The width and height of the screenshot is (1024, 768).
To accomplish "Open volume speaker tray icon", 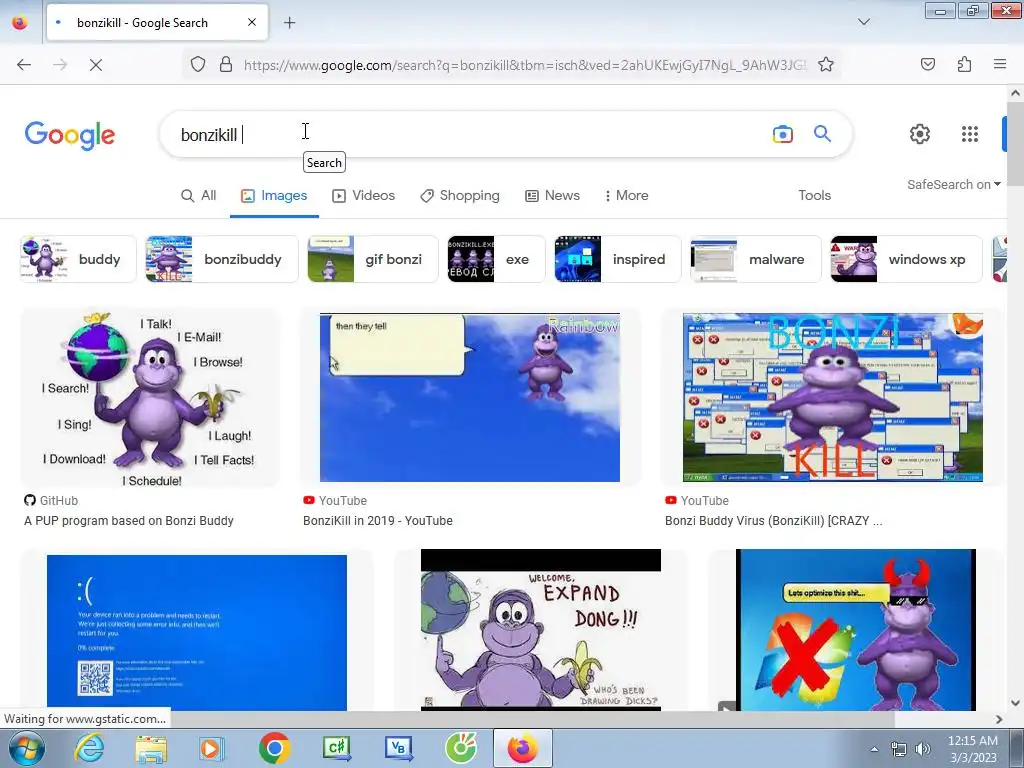I will click(923, 750).
